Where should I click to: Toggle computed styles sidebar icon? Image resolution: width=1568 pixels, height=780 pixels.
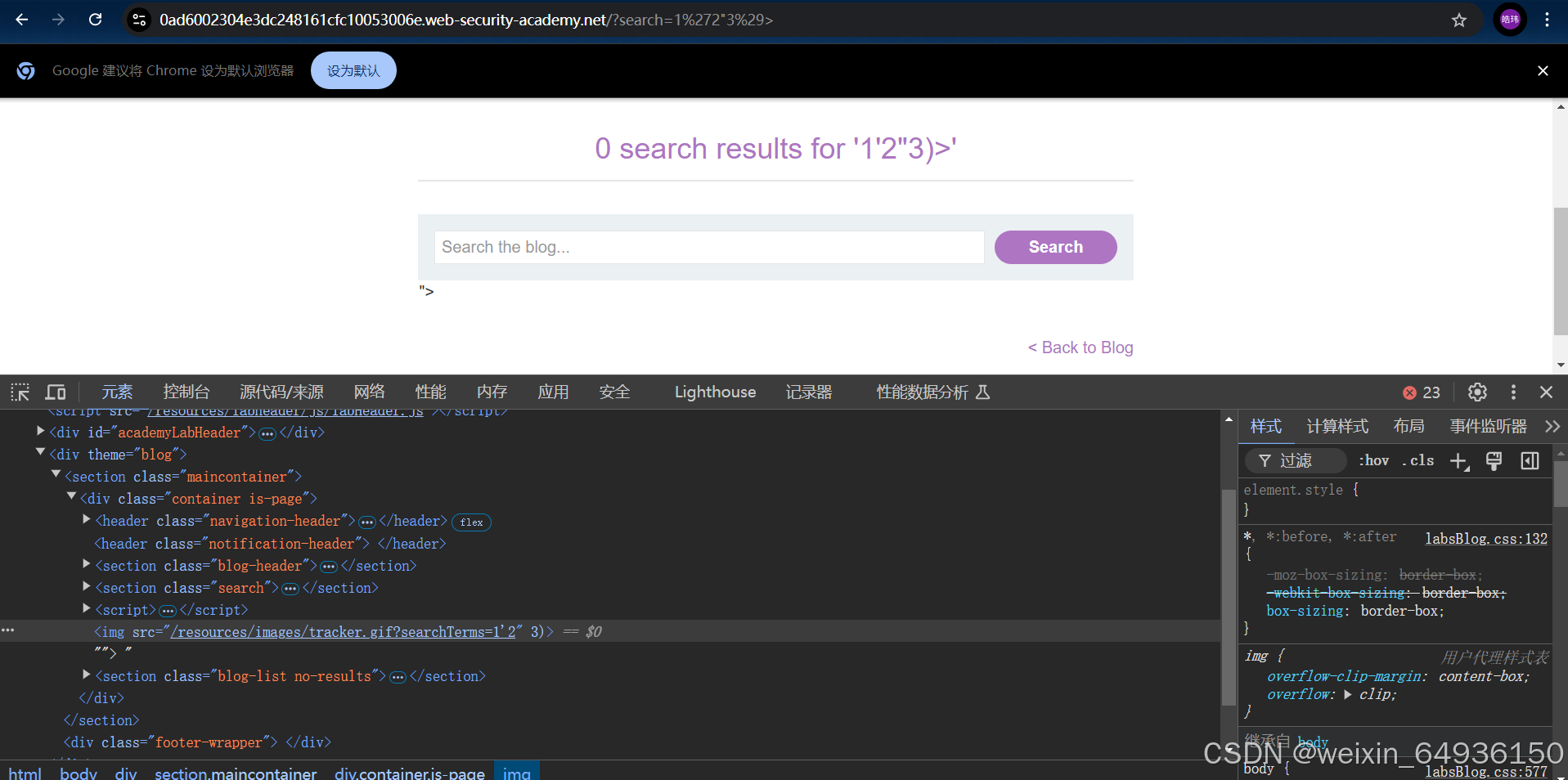click(x=1530, y=461)
